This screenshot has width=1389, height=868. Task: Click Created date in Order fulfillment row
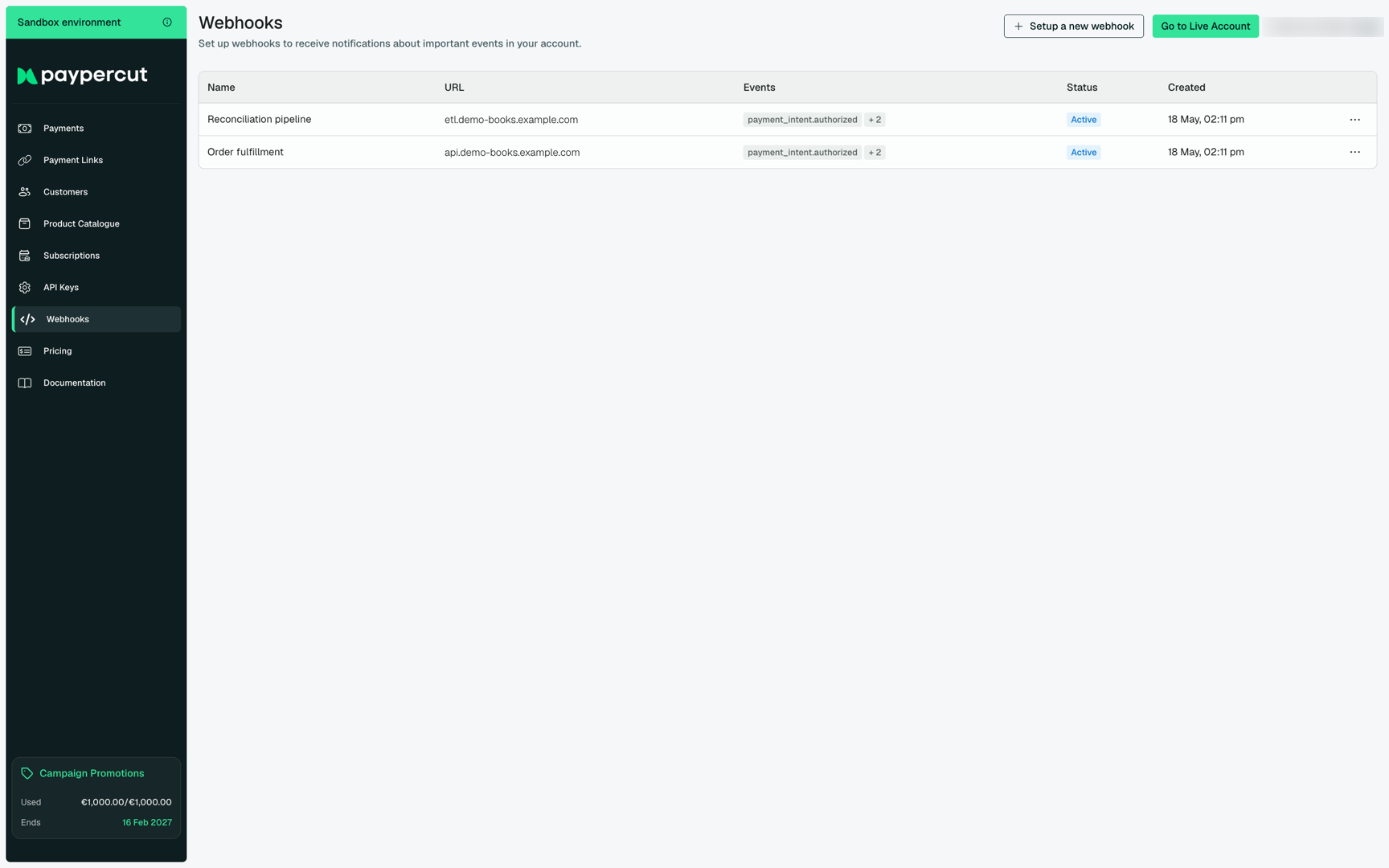point(1206,152)
